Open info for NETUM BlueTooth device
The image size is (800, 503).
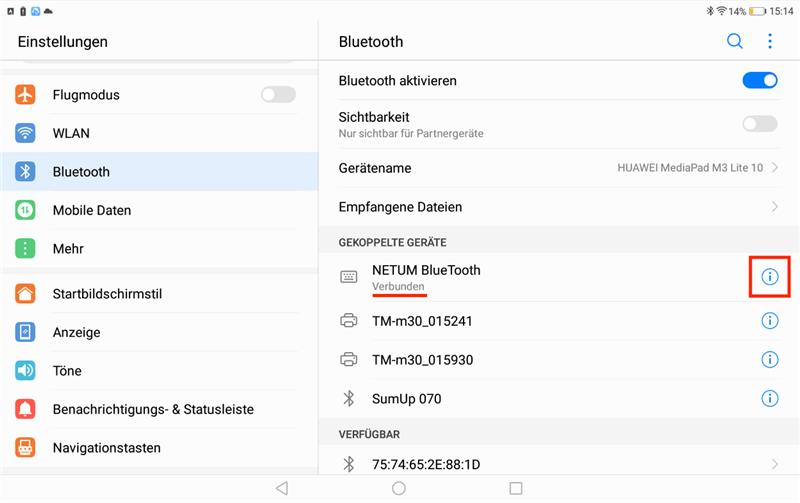click(x=769, y=276)
